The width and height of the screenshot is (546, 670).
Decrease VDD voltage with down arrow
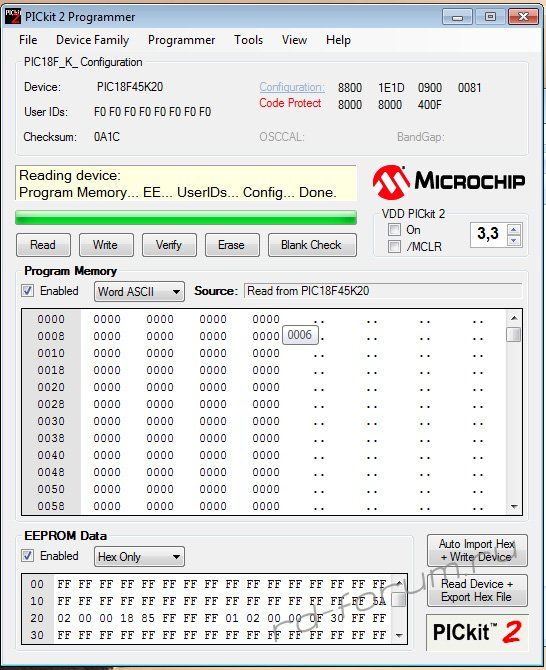click(x=514, y=241)
